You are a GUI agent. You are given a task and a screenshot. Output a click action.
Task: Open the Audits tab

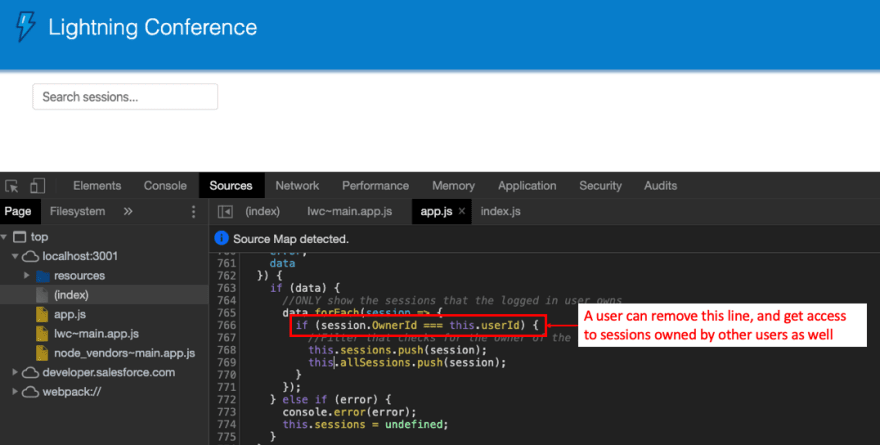661,186
